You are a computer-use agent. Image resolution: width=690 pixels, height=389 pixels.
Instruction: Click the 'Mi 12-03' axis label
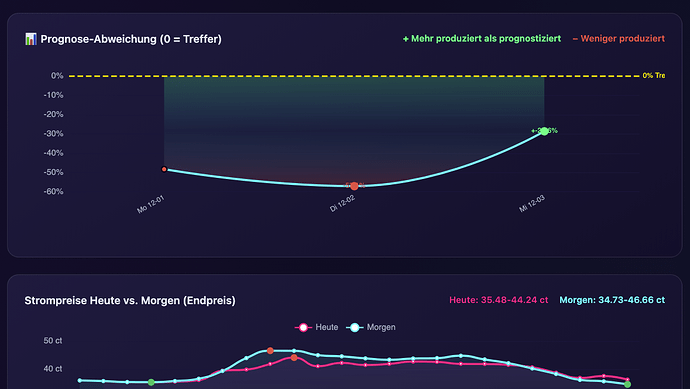532,204
